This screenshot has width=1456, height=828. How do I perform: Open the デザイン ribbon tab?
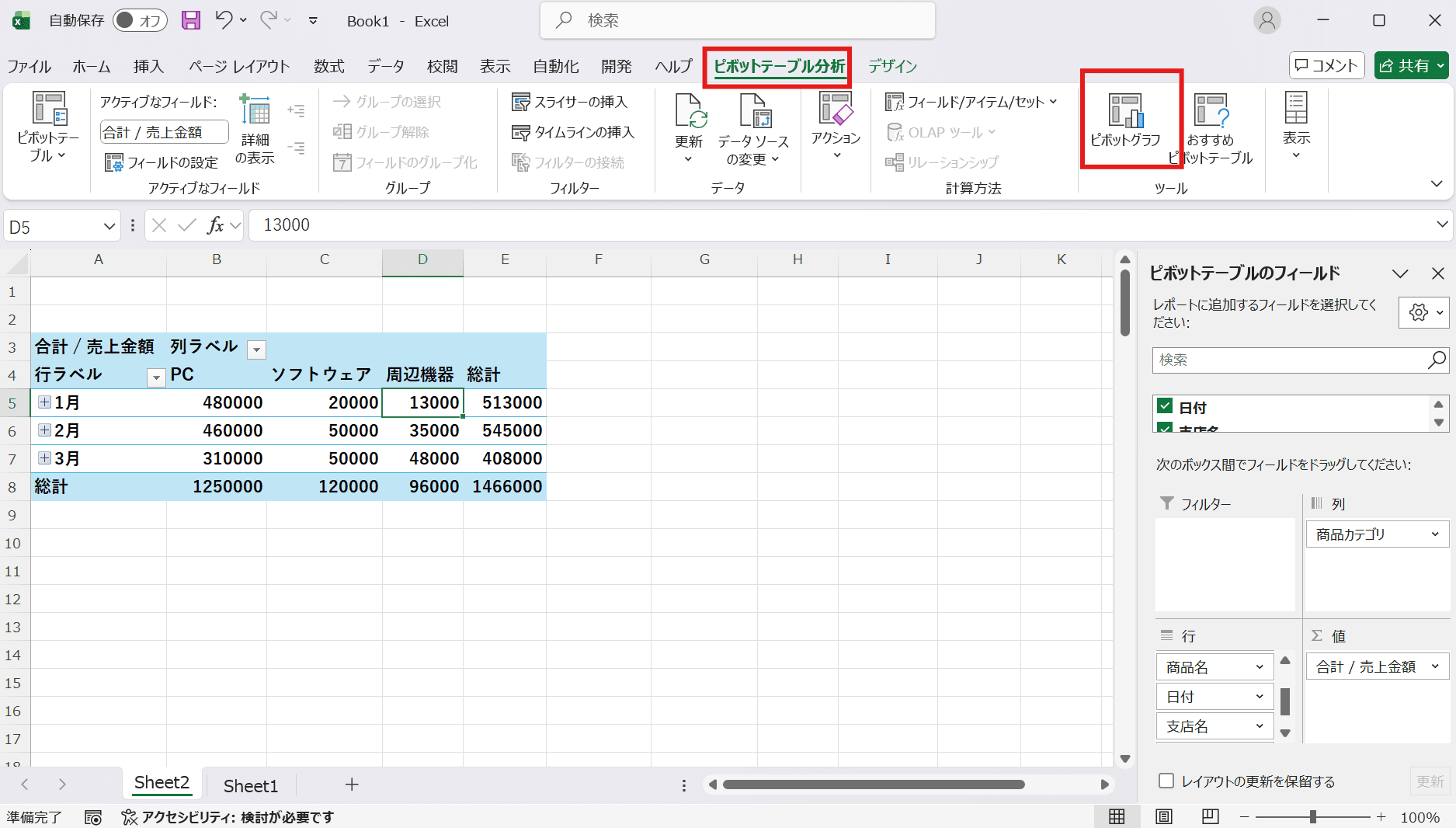coord(892,66)
